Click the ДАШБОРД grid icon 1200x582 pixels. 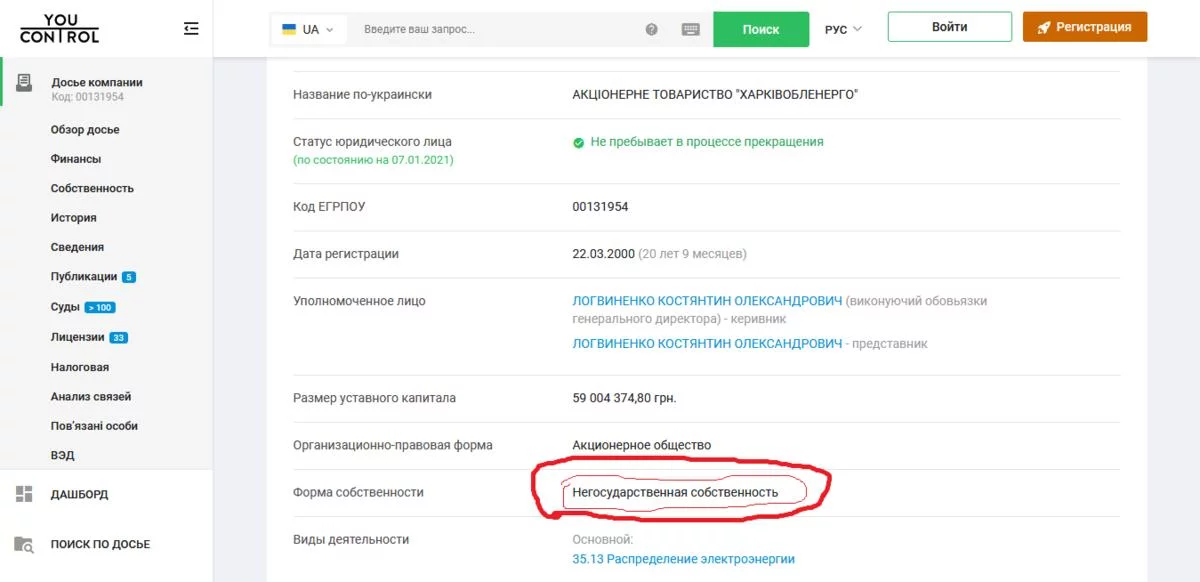(24, 494)
